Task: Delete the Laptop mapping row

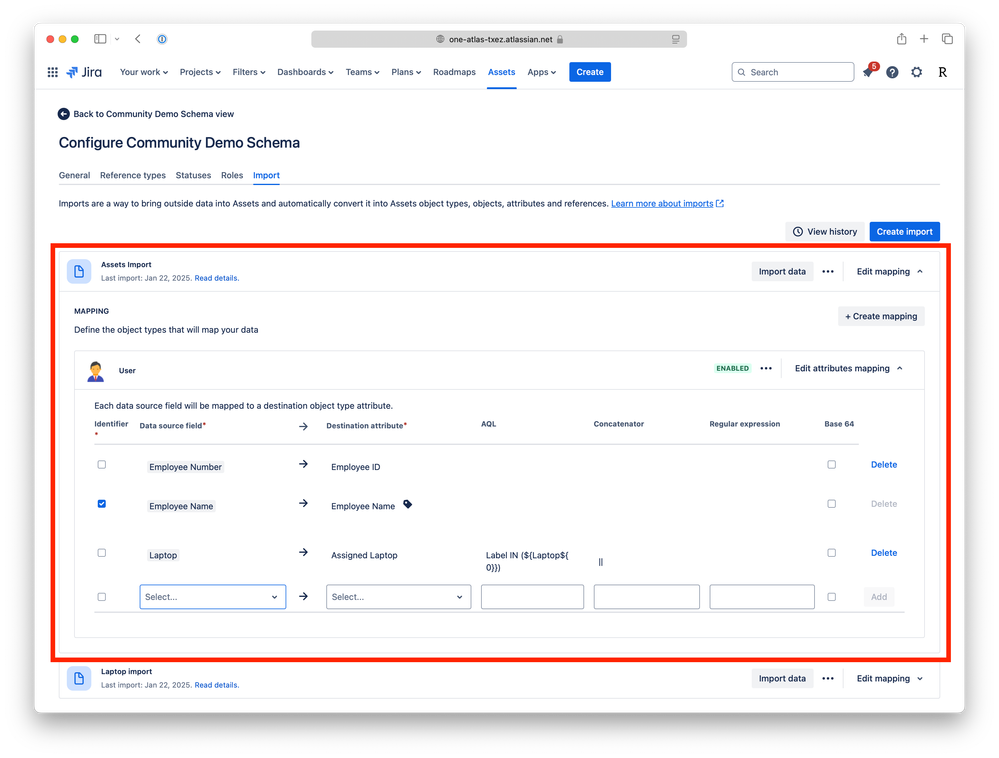Action: pyautogui.click(x=884, y=553)
